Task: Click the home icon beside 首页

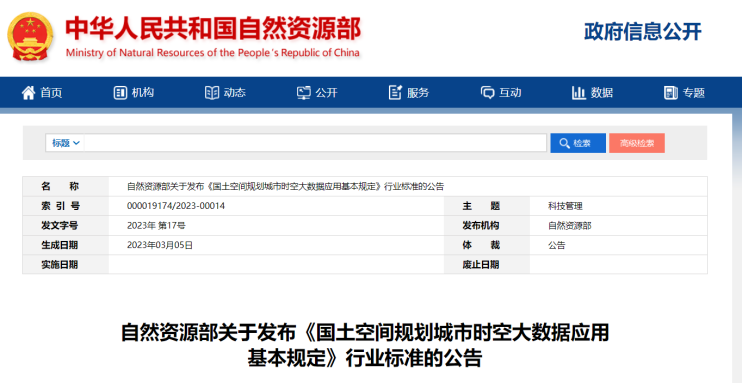Action: (28, 93)
